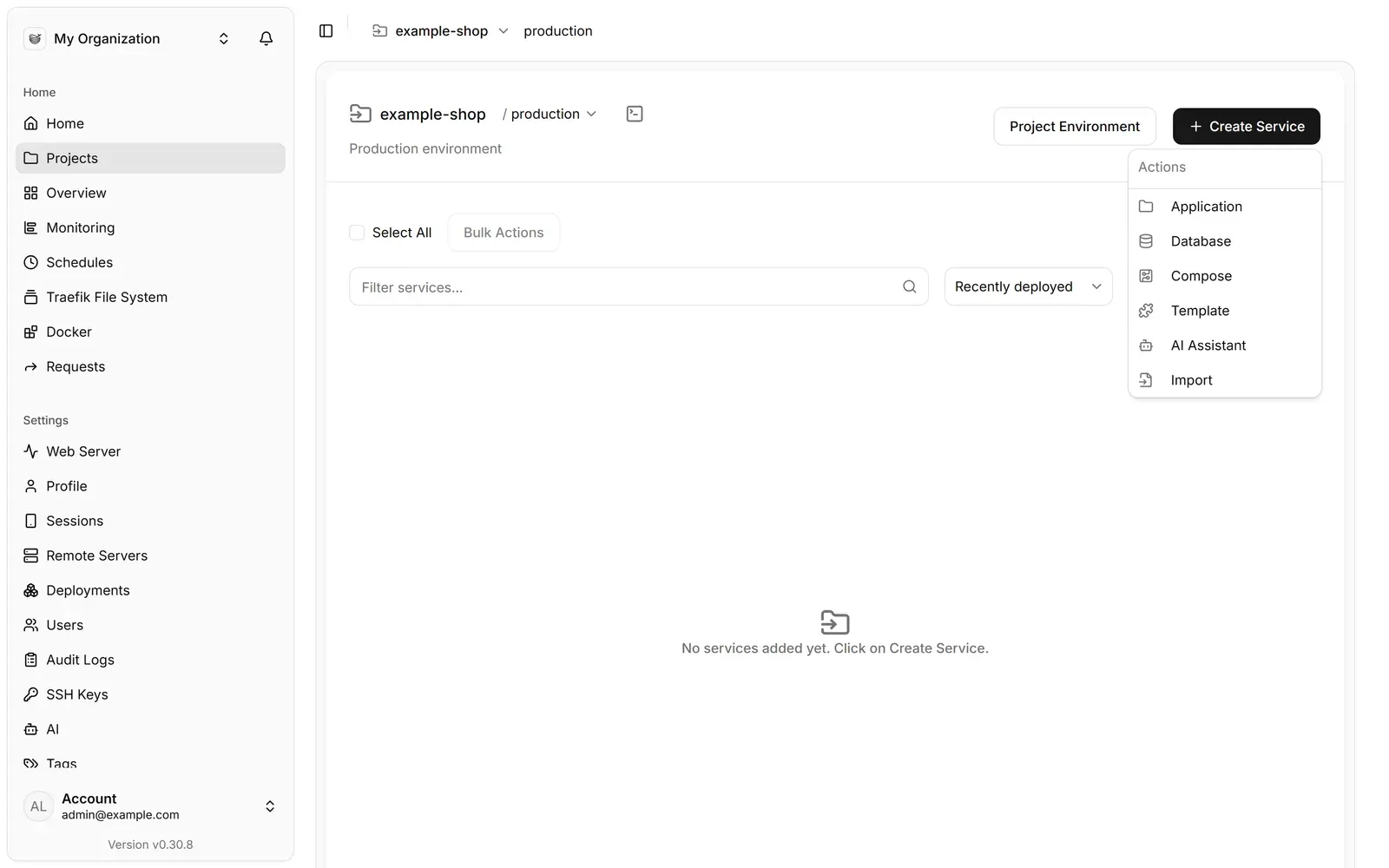Click the Deployments icon in sidebar
Image resolution: width=1389 pixels, height=868 pixels.
tap(31, 590)
